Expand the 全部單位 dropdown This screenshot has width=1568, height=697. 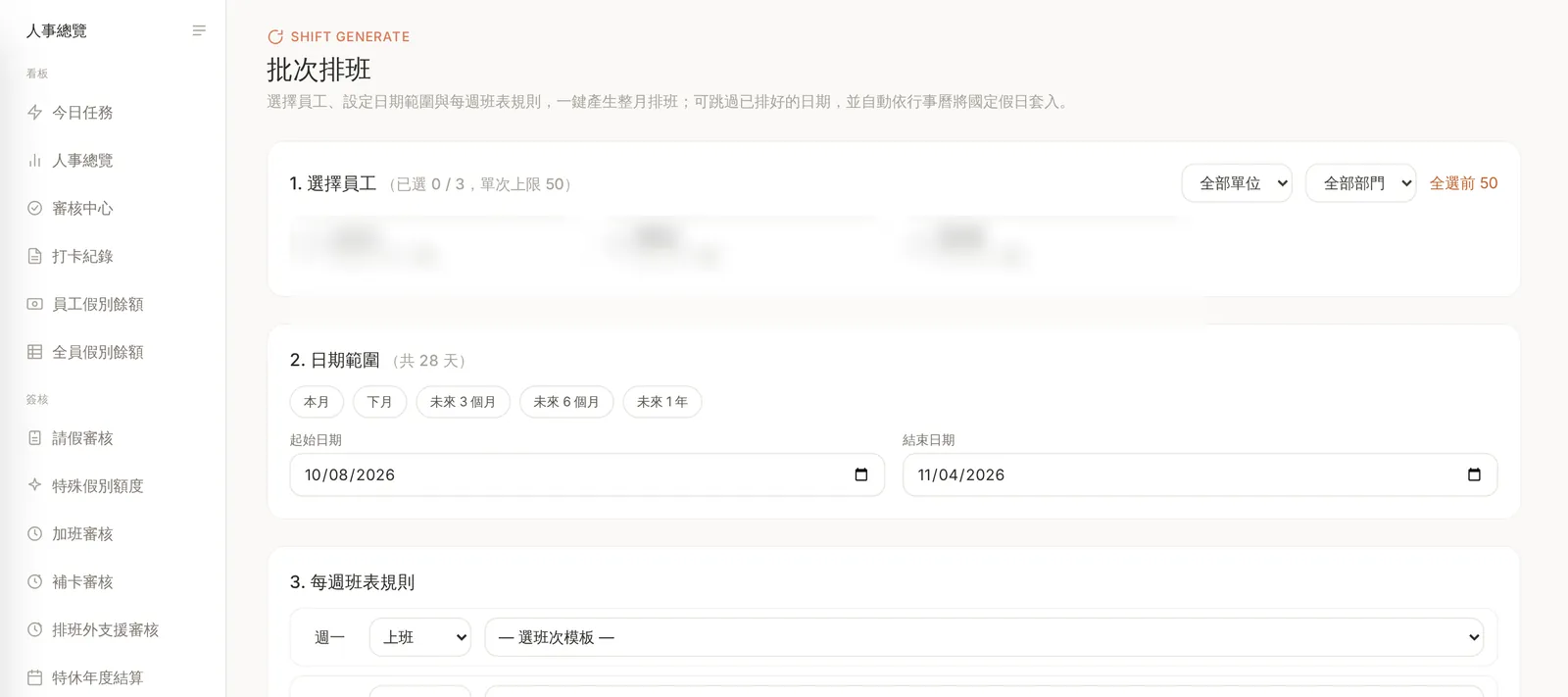[1237, 183]
